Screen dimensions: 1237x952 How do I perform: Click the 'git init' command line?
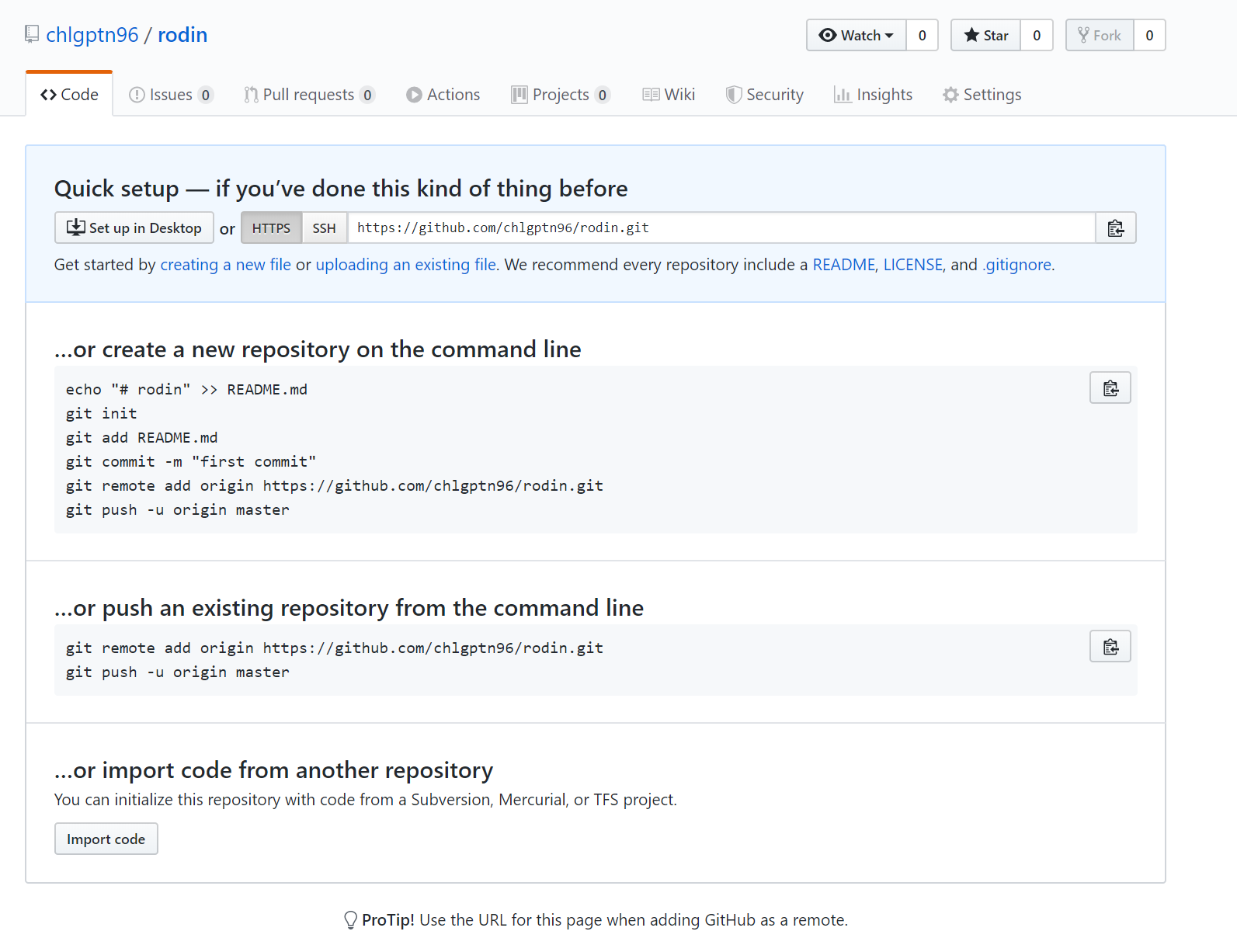click(102, 413)
